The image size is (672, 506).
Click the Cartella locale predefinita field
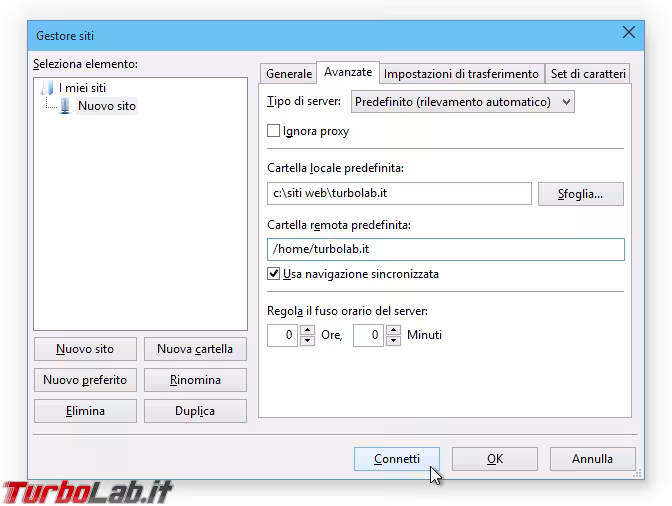[399, 194]
